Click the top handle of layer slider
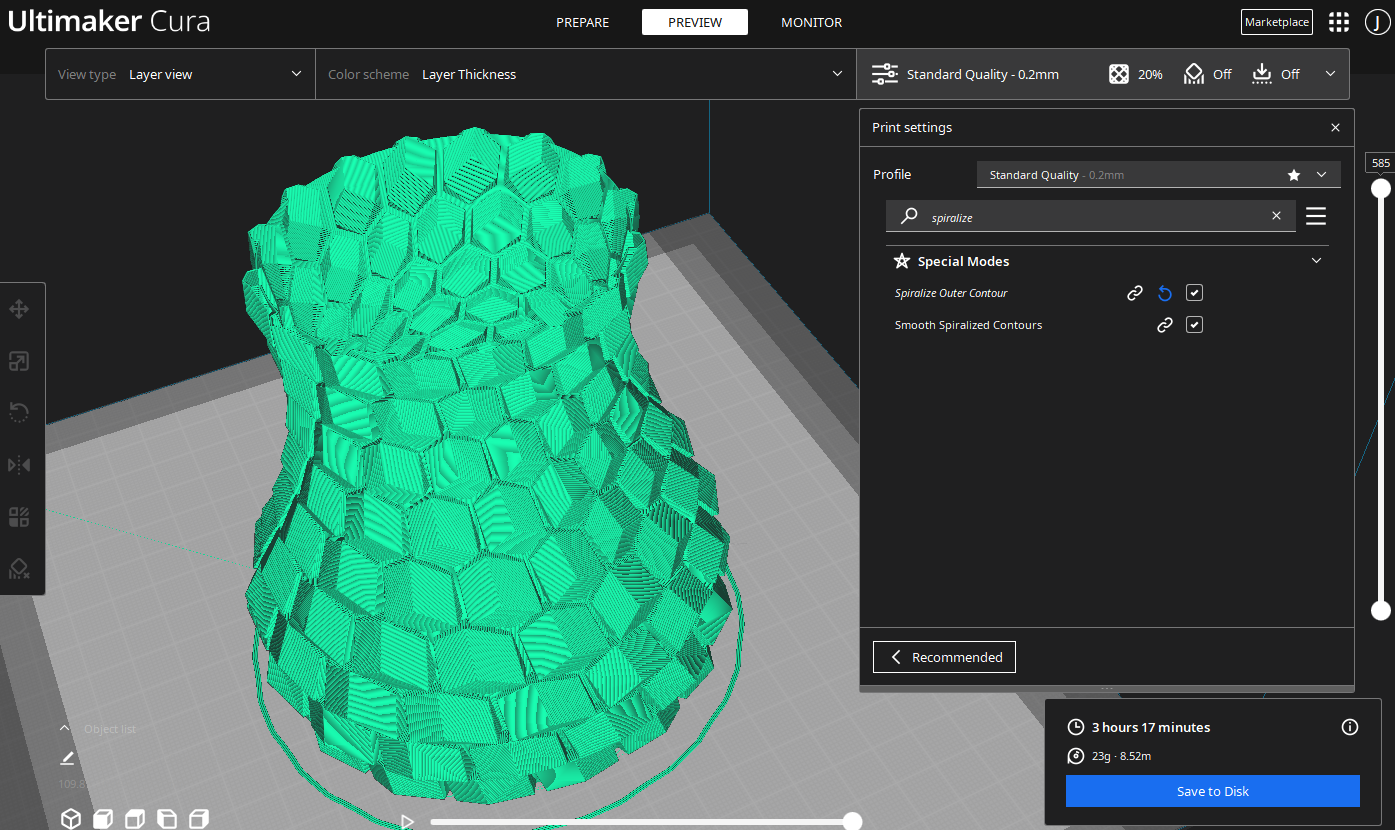Image resolution: width=1395 pixels, height=830 pixels. point(1381,188)
